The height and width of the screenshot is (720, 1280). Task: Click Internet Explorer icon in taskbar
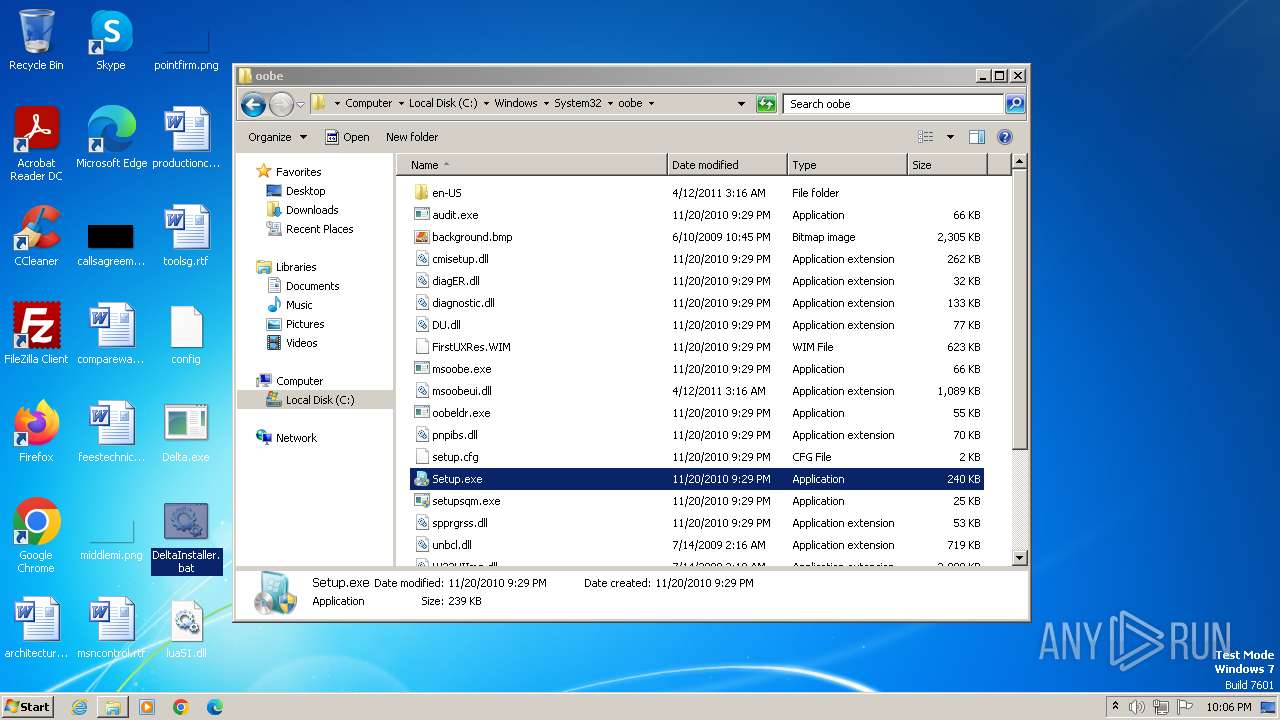click(x=79, y=707)
